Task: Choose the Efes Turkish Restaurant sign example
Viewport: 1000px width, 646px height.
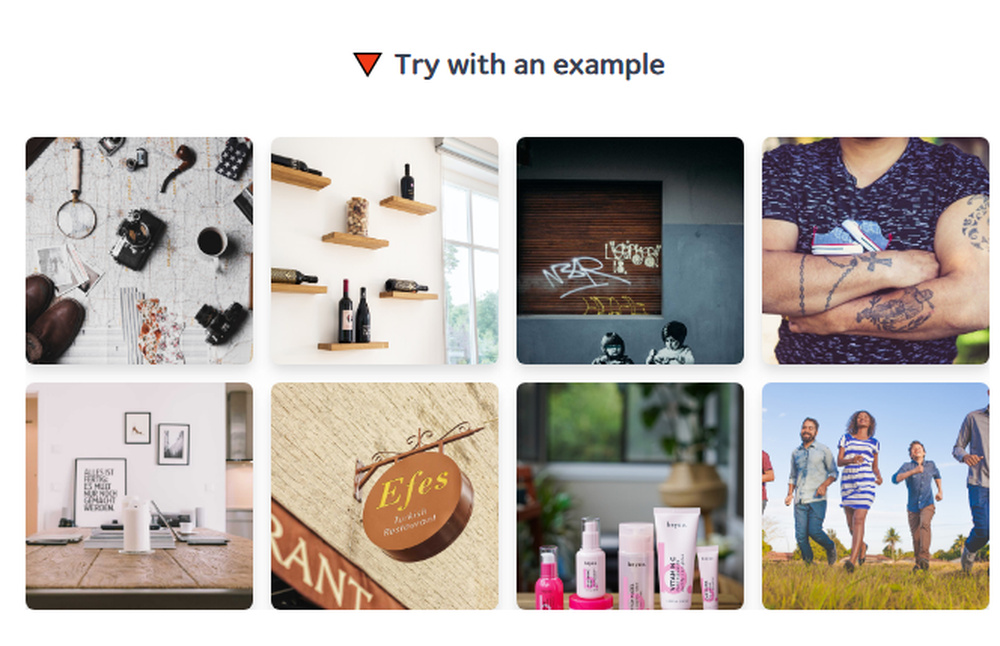Action: tap(385, 496)
